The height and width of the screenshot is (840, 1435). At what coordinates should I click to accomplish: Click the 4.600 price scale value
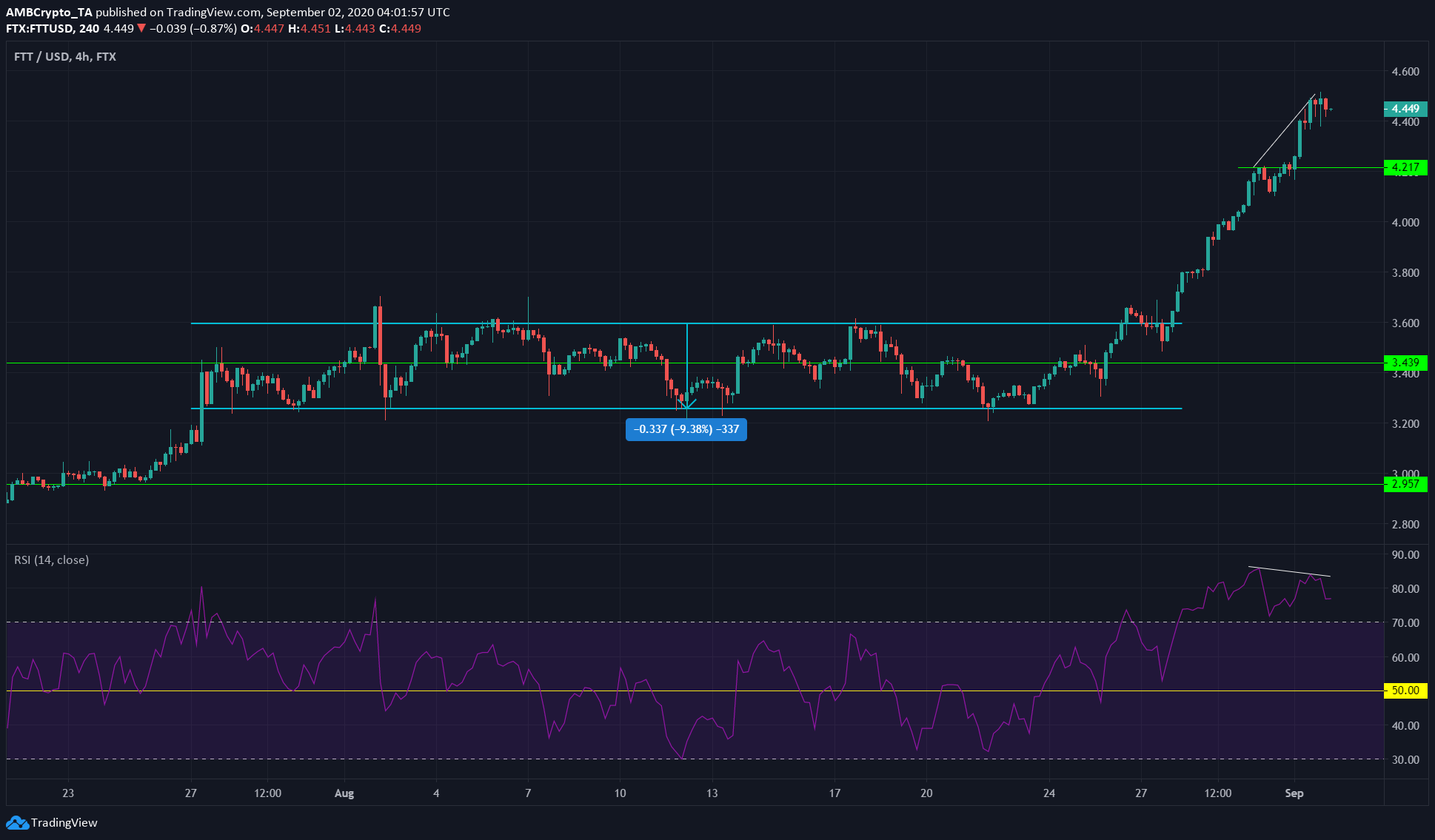pyautogui.click(x=1405, y=72)
